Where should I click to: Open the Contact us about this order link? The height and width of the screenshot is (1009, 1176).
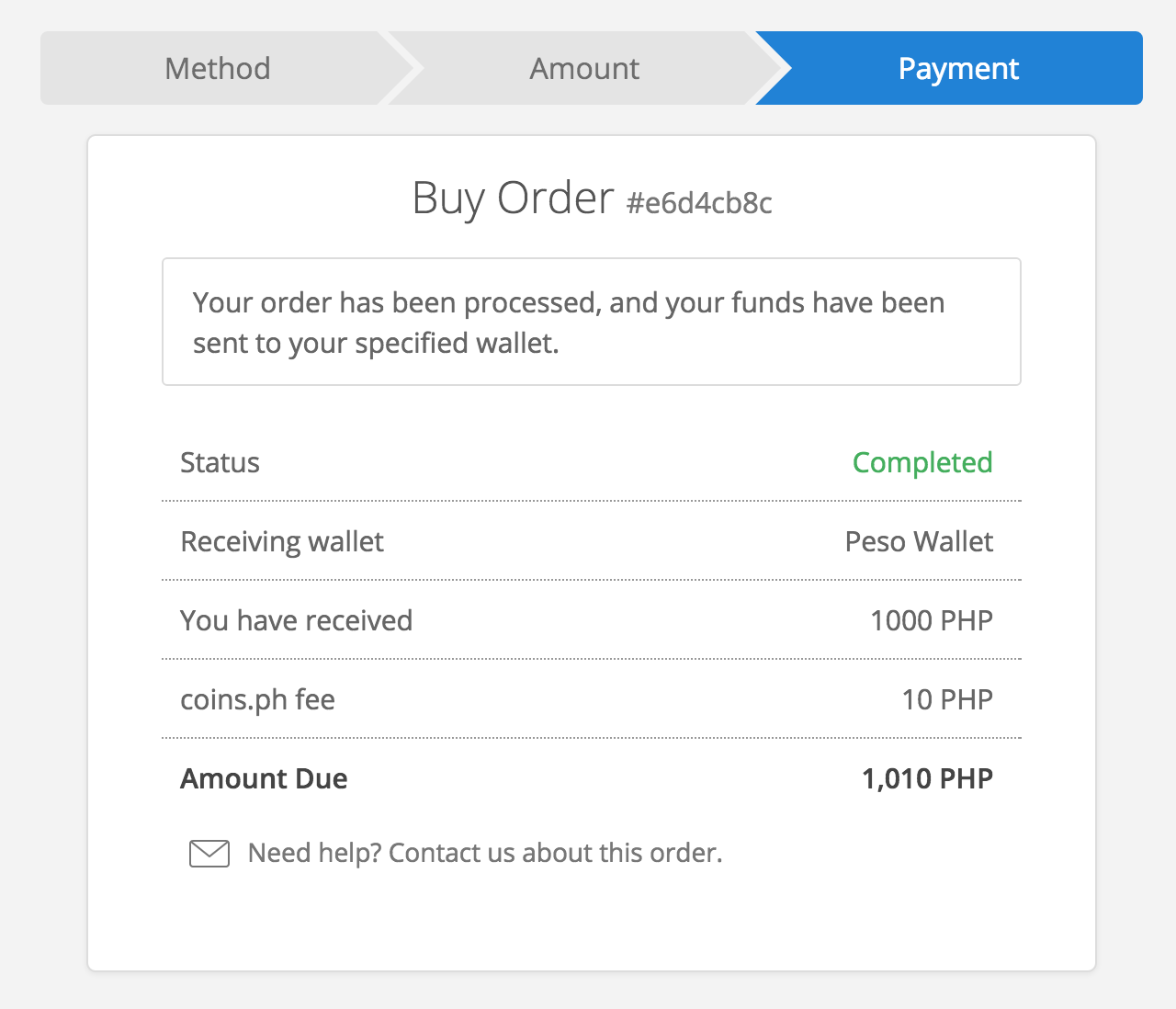point(555,854)
